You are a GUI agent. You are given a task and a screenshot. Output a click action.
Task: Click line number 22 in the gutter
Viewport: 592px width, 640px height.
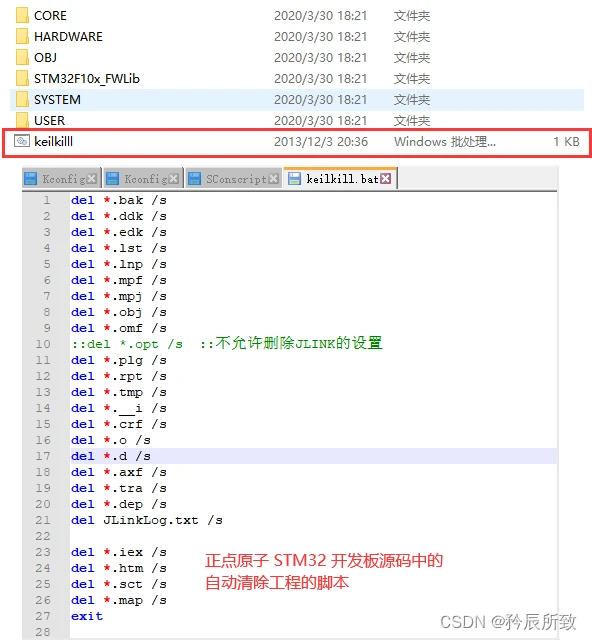tap(43, 536)
